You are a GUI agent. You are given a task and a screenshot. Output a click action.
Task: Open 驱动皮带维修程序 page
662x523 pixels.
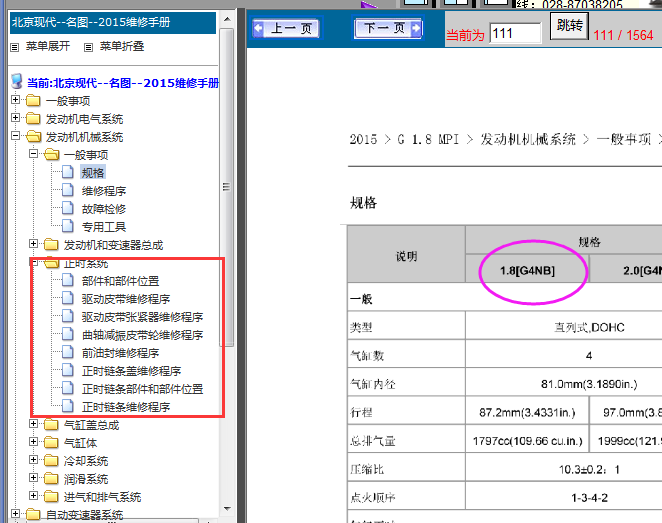click(x=126, y=299)
